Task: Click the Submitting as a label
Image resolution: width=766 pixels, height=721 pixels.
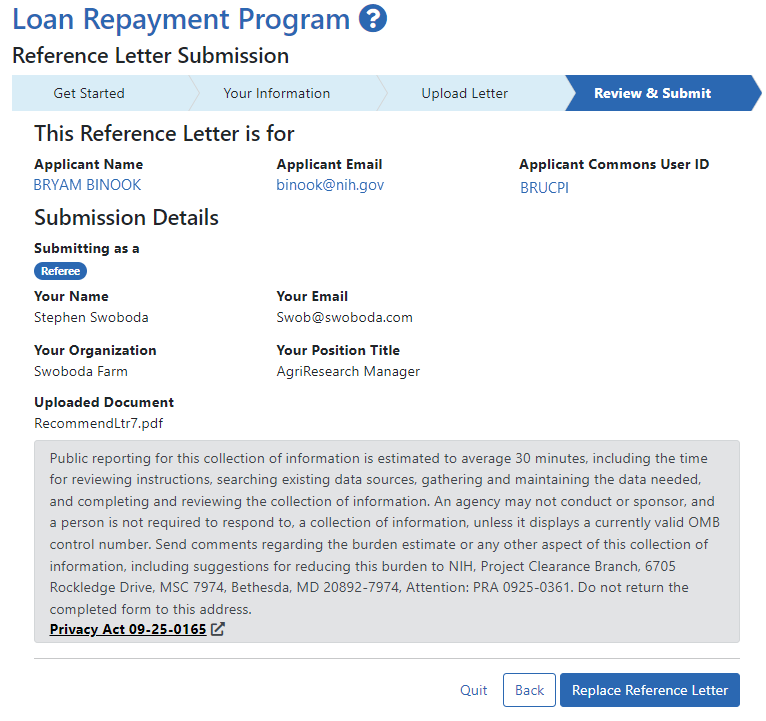Action: click(x=87, y=248)
